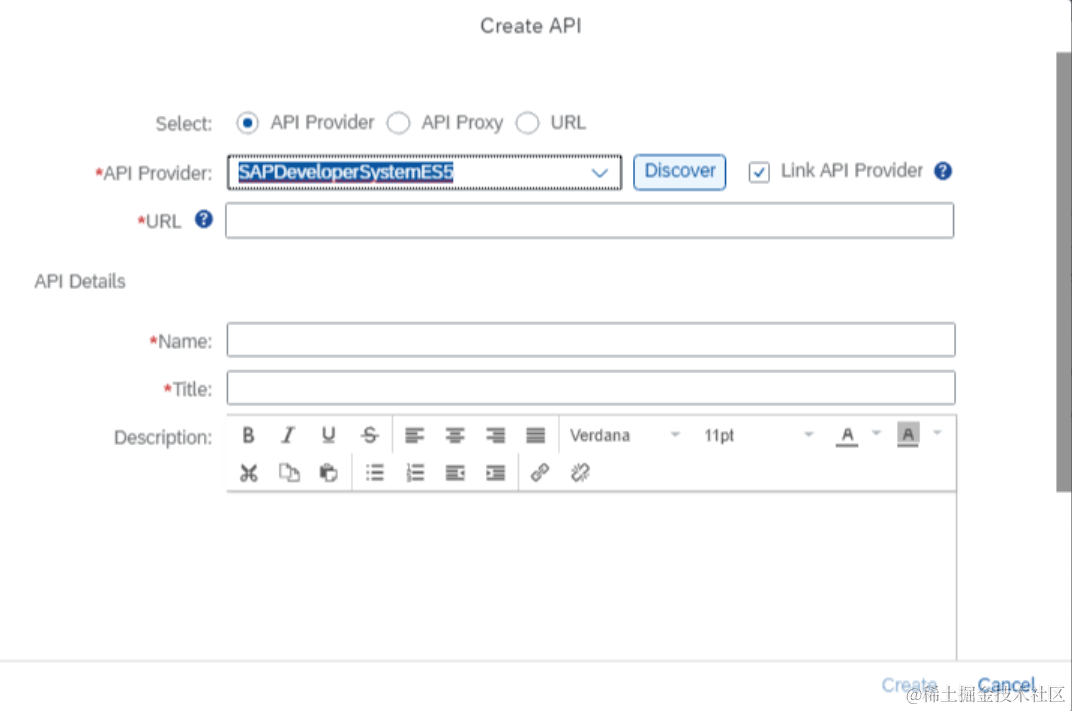Click inside the Description text area
The height and width of the screenshot is (711, 1072).
coord(591,576)
